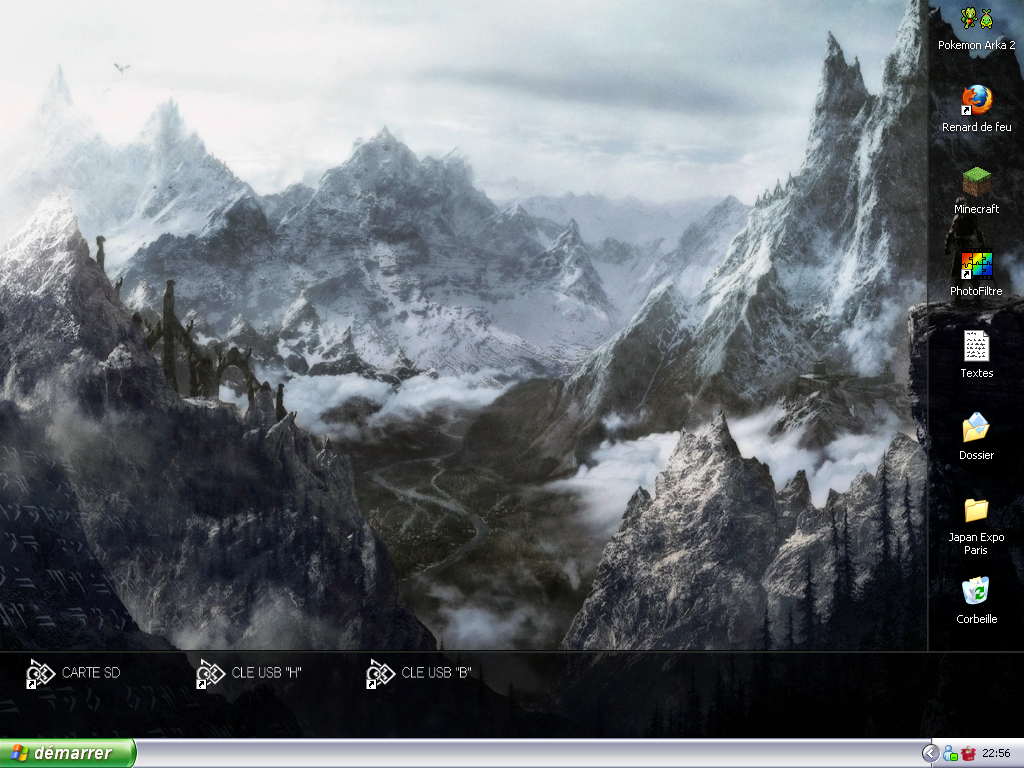
Task: Open the CLE USB "B" shortcut icon
Action: tap(380, 673)
